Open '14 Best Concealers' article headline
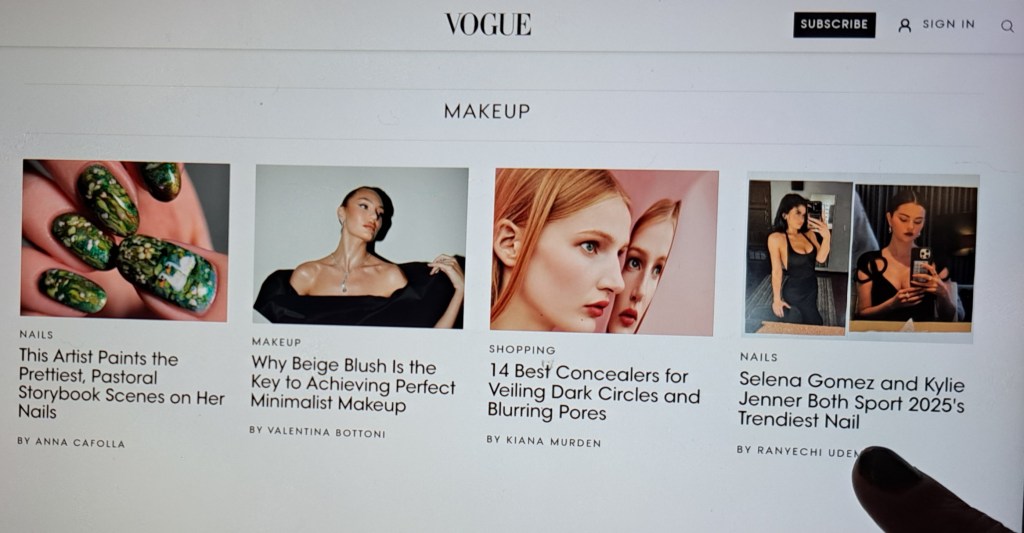The image size is (1024, 533). pyautogui.click(x=594, y=393)
